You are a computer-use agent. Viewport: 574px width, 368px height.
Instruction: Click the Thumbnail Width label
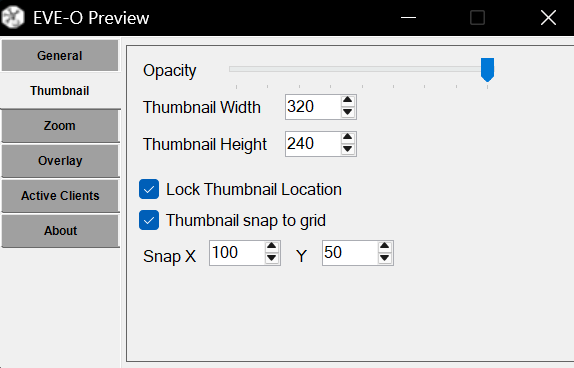click(202, 107)
